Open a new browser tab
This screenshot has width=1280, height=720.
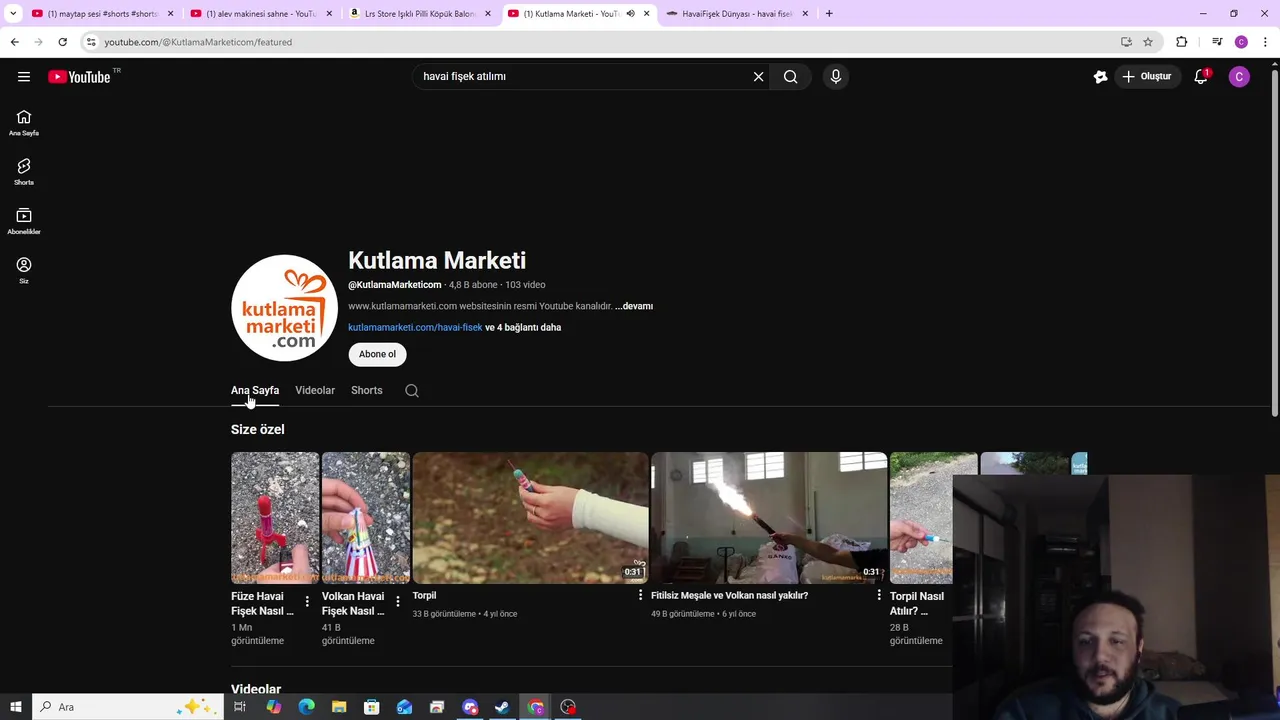829,13
